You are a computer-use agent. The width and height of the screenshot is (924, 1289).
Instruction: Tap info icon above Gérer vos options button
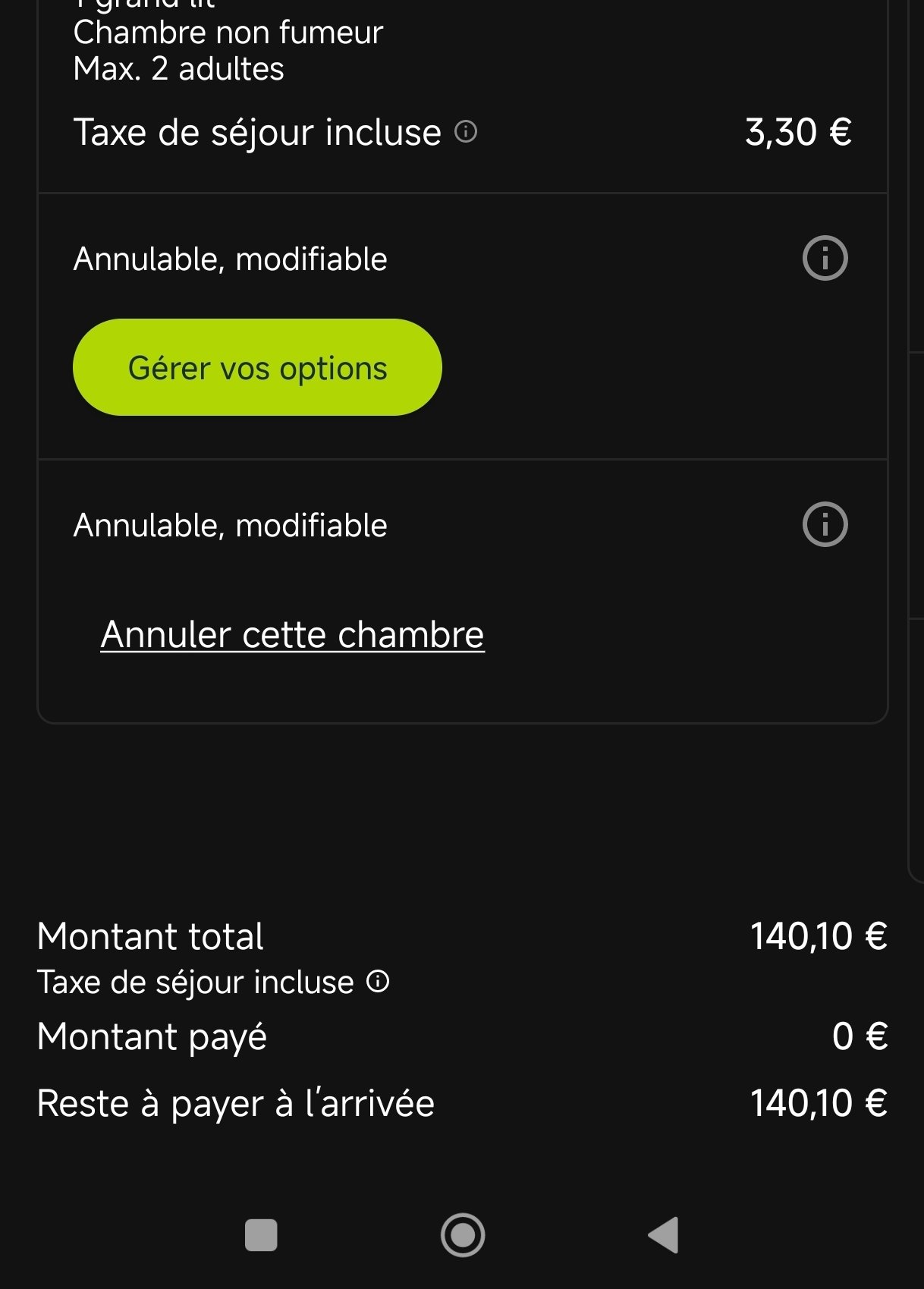(825, 259)
